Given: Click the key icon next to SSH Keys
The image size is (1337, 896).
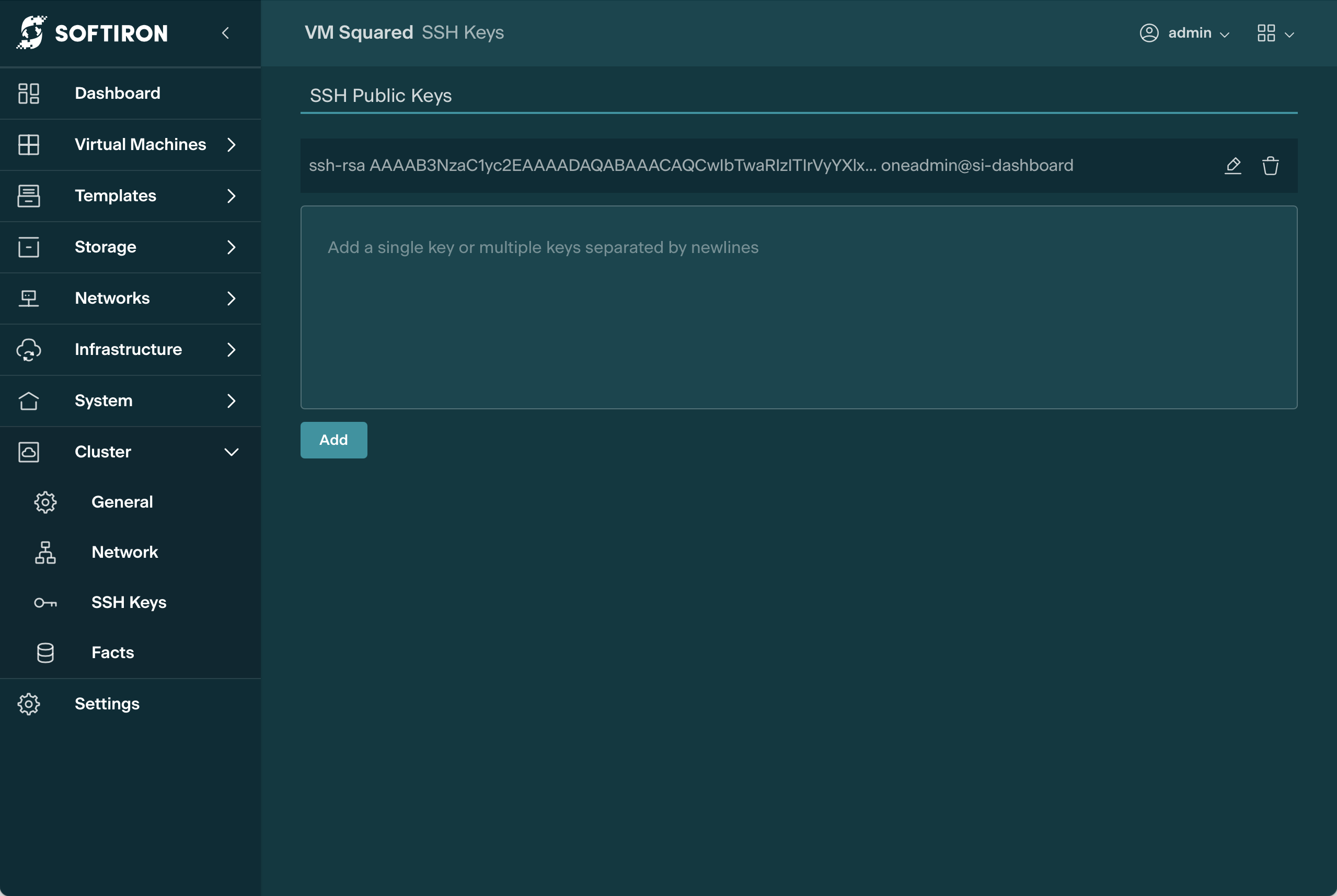Looking at the screenshot, I should pos(45,603).
